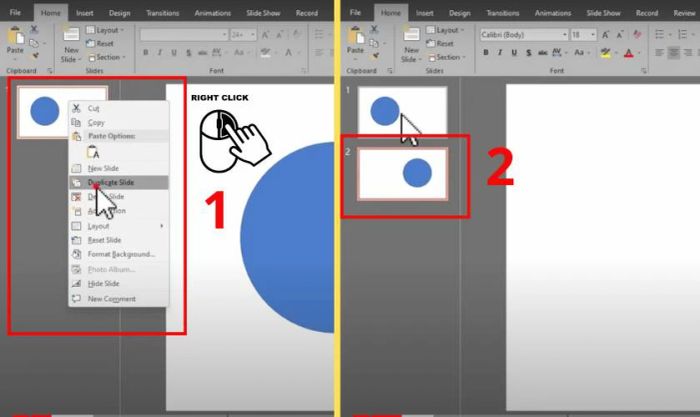Expand the Layout submenu in the context menu
The width and height of the screenshot is (700, 417).
click(x=119, y=226)
